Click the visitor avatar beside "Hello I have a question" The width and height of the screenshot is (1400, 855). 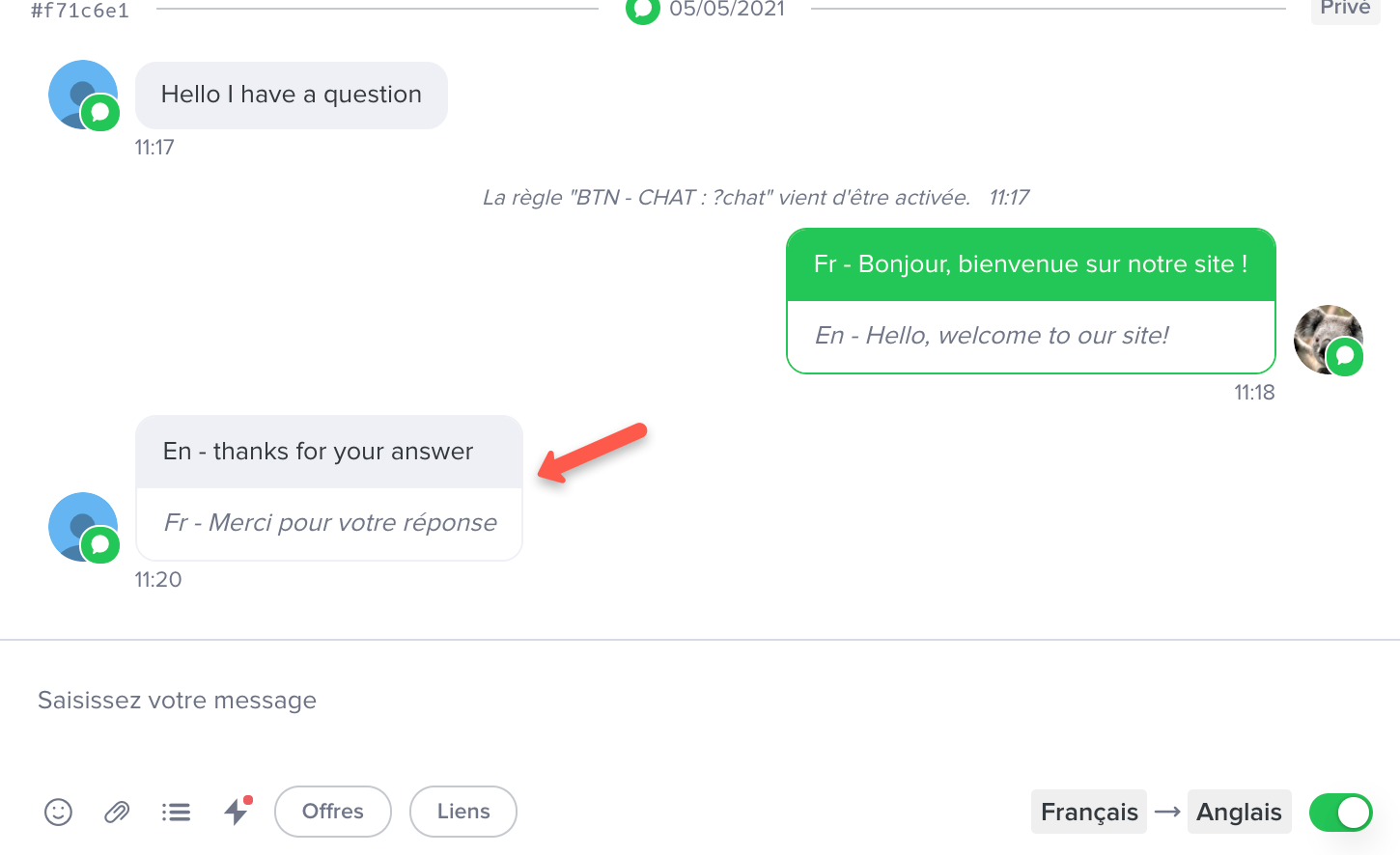[x=83, y=95]
